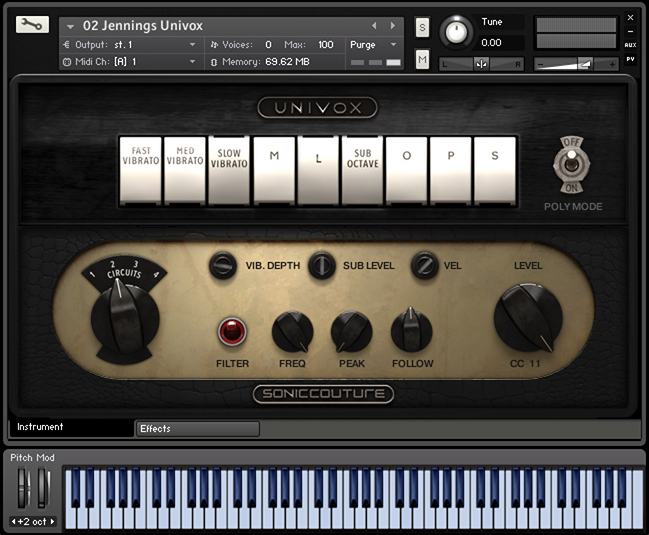The image size is (649, 535).
Task: Click the VEL knob
Action: pos(424,266)
